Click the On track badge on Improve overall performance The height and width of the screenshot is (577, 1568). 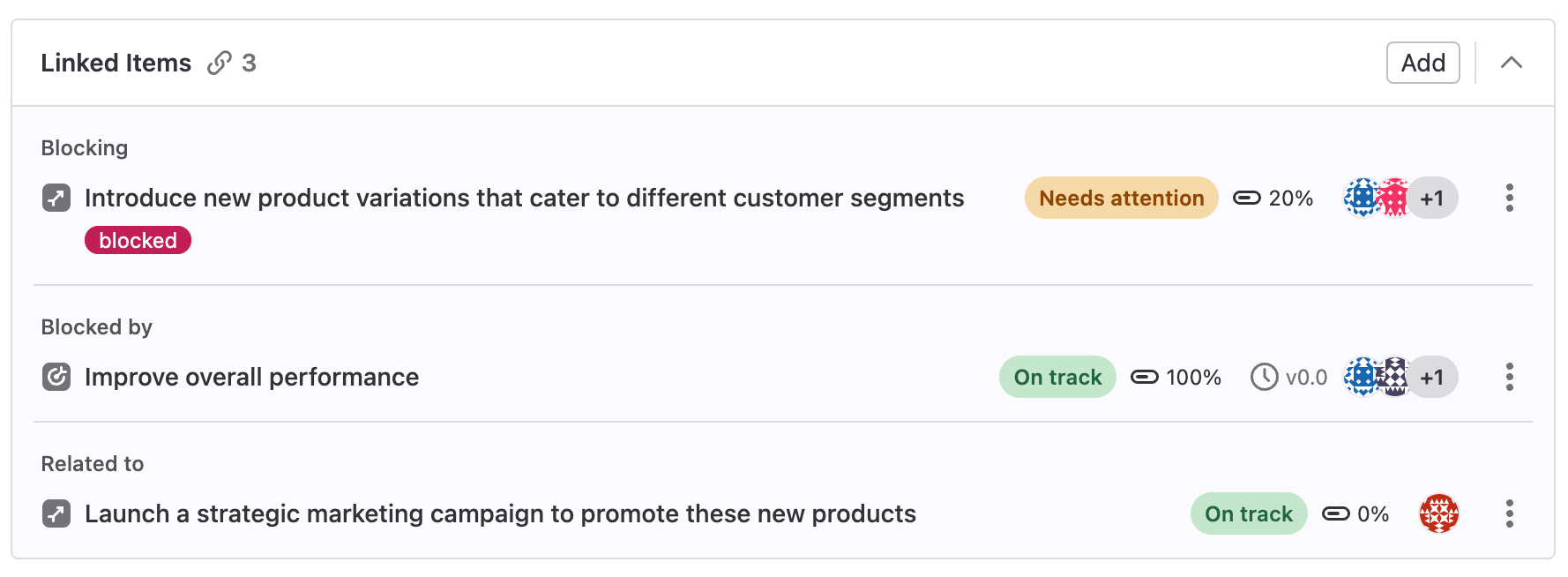click(1057, 377)
